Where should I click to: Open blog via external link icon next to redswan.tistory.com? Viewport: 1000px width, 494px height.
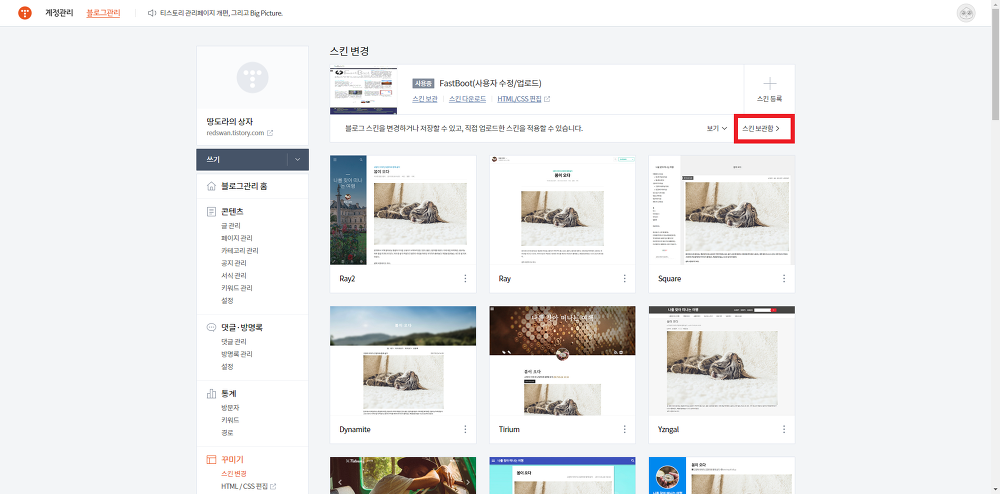[270, 133]
